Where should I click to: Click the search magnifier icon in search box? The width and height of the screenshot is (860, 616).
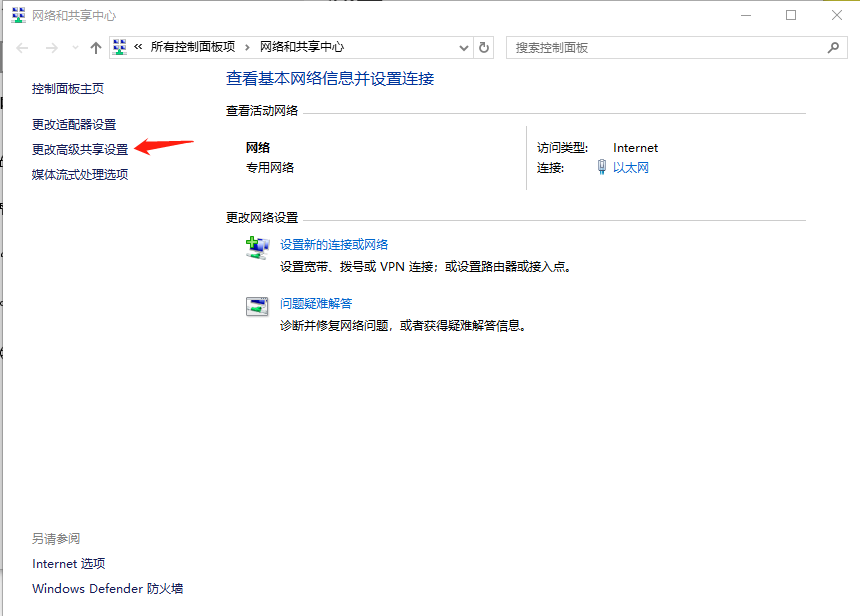point(833,47)
